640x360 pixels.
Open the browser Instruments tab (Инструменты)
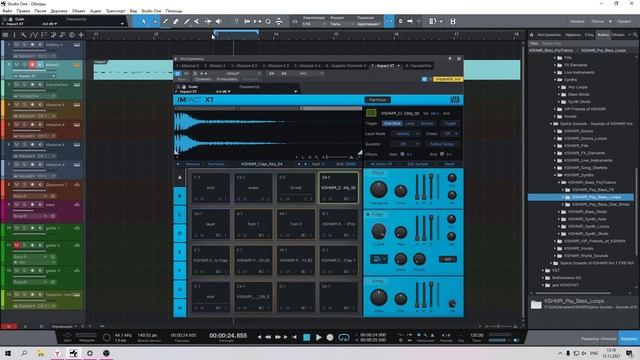tap(549, 35)
